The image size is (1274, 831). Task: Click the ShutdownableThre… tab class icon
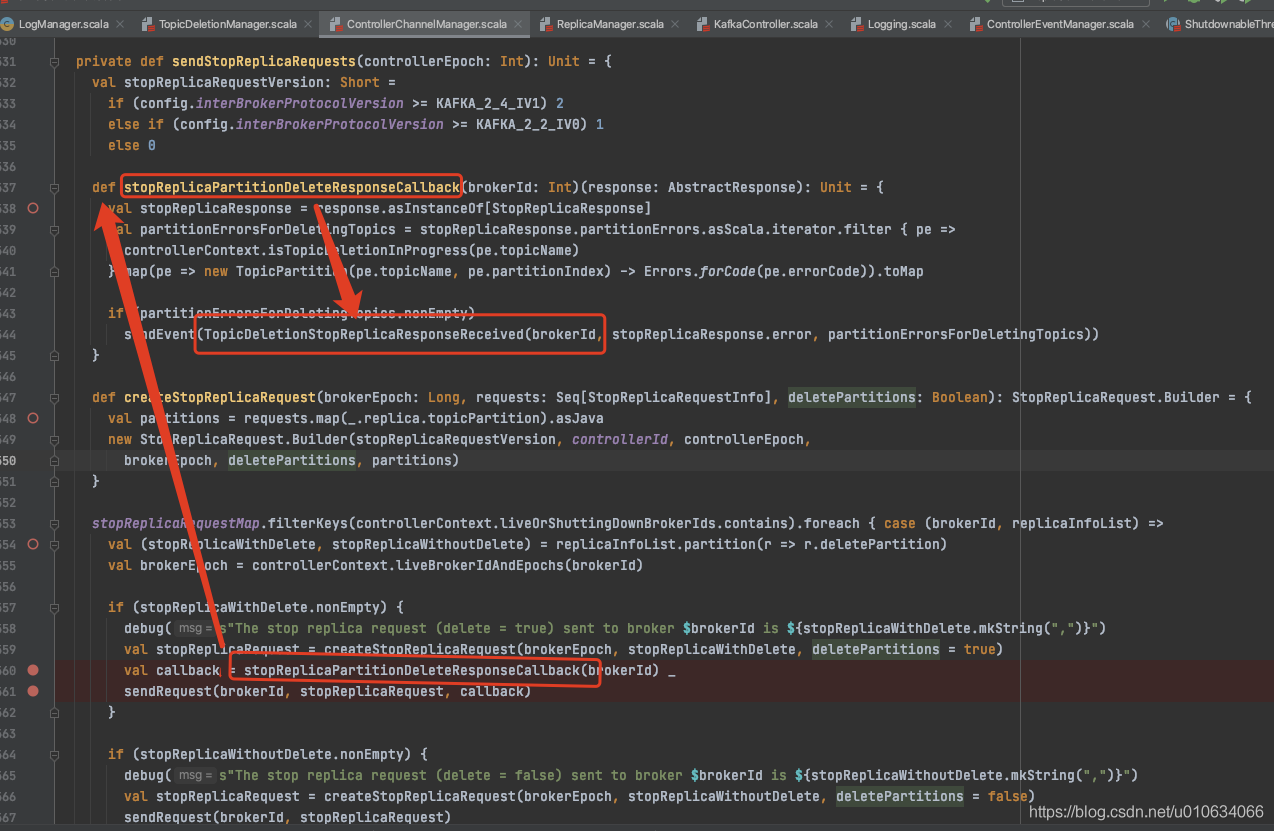1174,24
